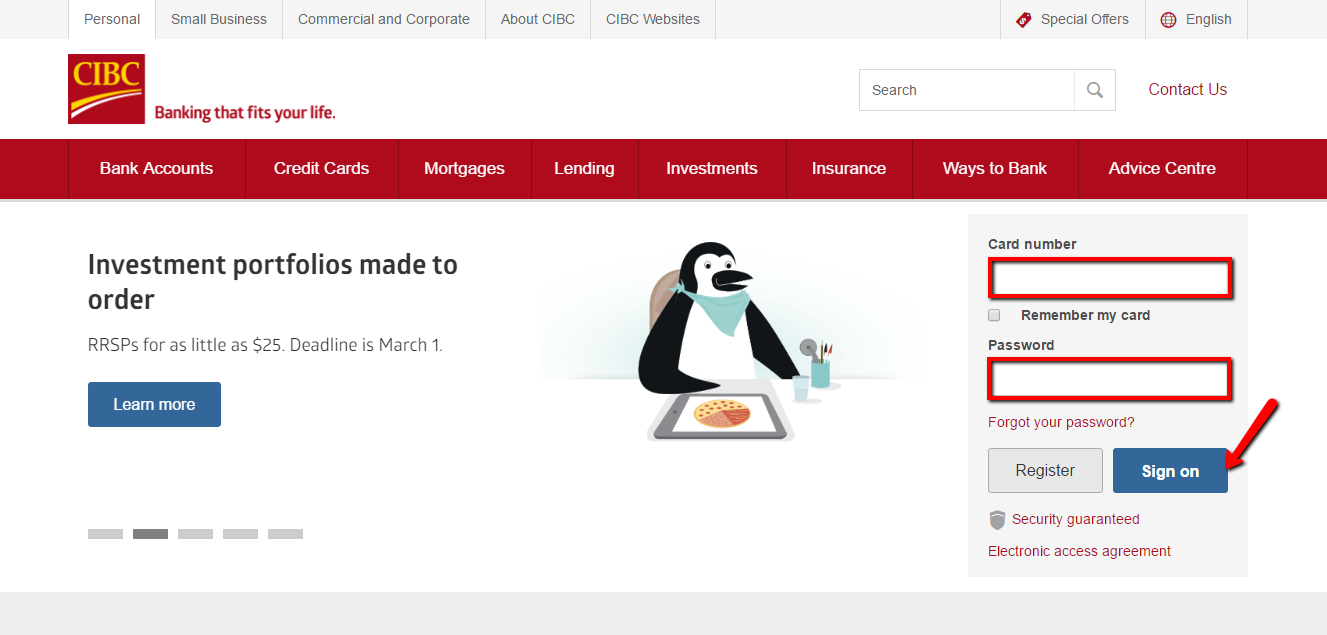Click the CIBC logo
1327x635 pixels.
106,88
